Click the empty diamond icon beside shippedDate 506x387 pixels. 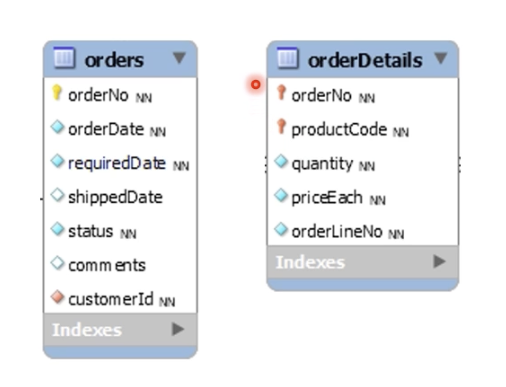tap(57, 195)
